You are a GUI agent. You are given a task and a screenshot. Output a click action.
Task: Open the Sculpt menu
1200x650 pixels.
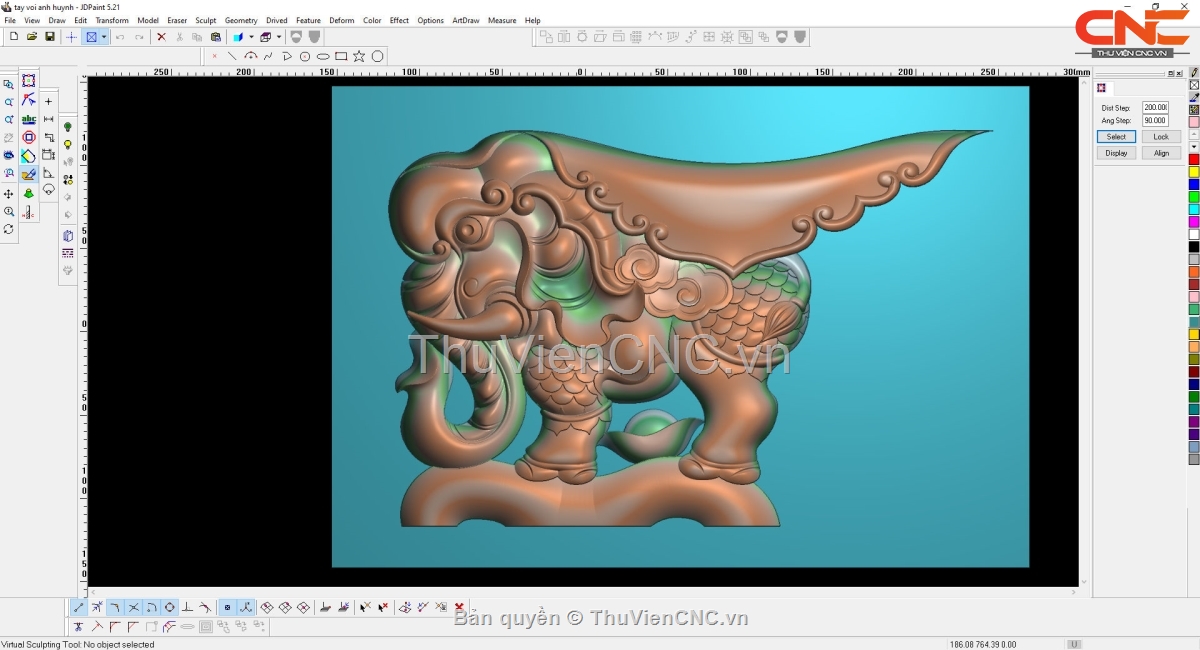(205, 20)
